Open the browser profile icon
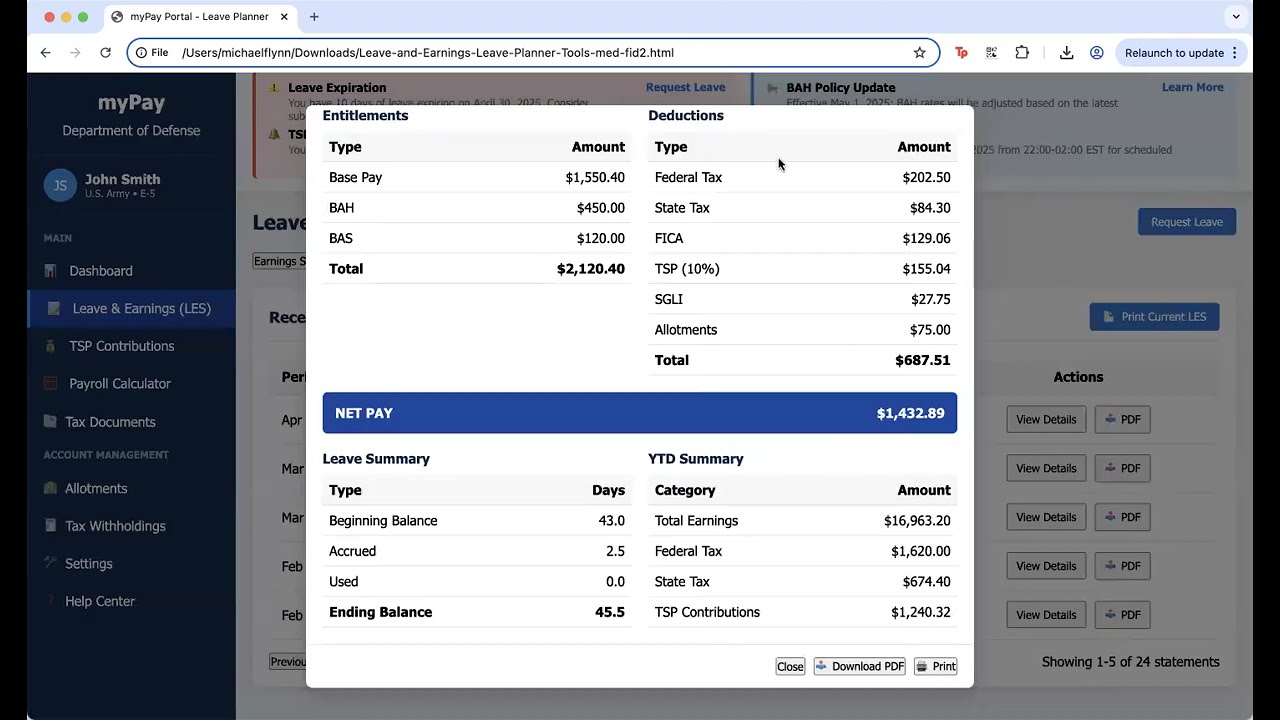The image size is (1280, 720). (1096, 53)
